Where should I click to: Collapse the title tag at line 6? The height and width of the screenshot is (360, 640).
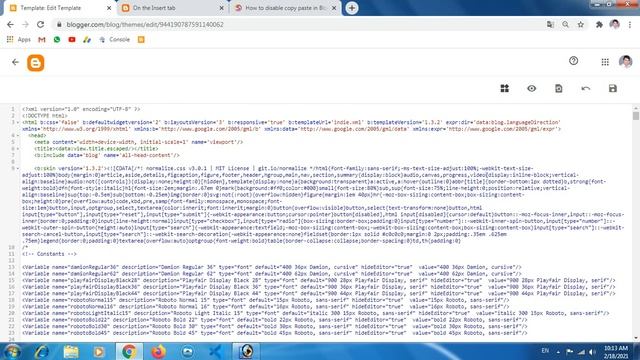[18, 149]
